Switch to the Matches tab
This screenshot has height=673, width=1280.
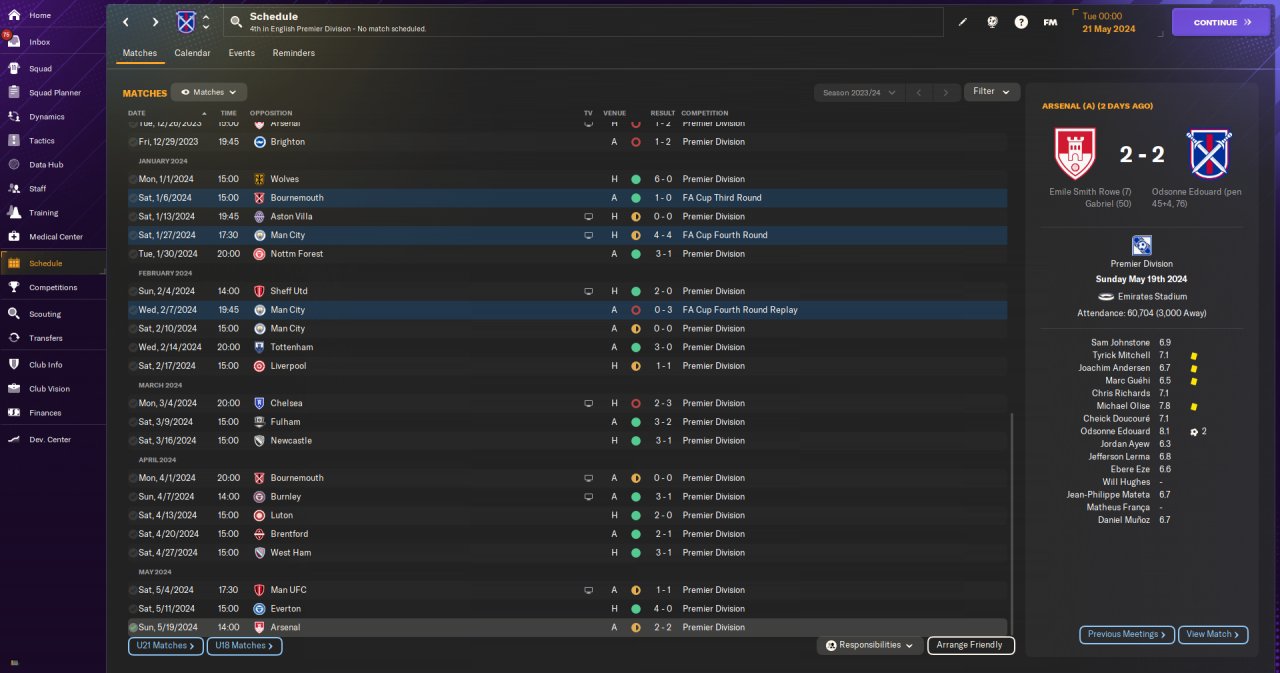point(140,53)
